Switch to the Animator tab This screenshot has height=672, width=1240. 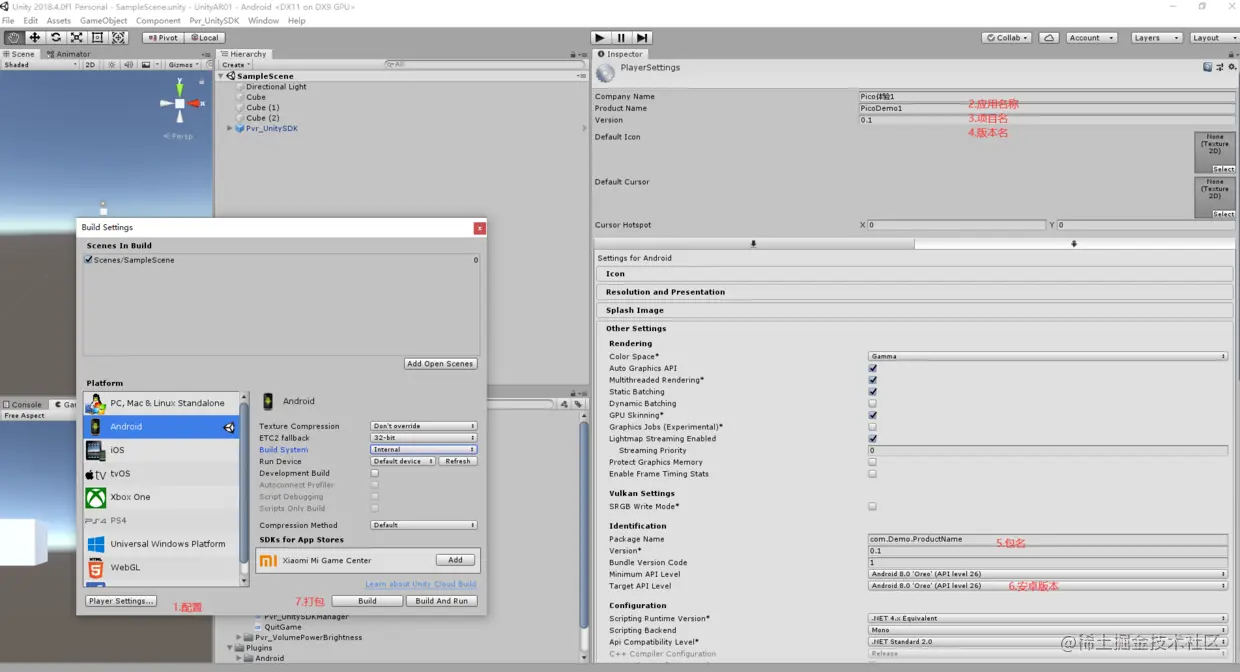(68, 54)
